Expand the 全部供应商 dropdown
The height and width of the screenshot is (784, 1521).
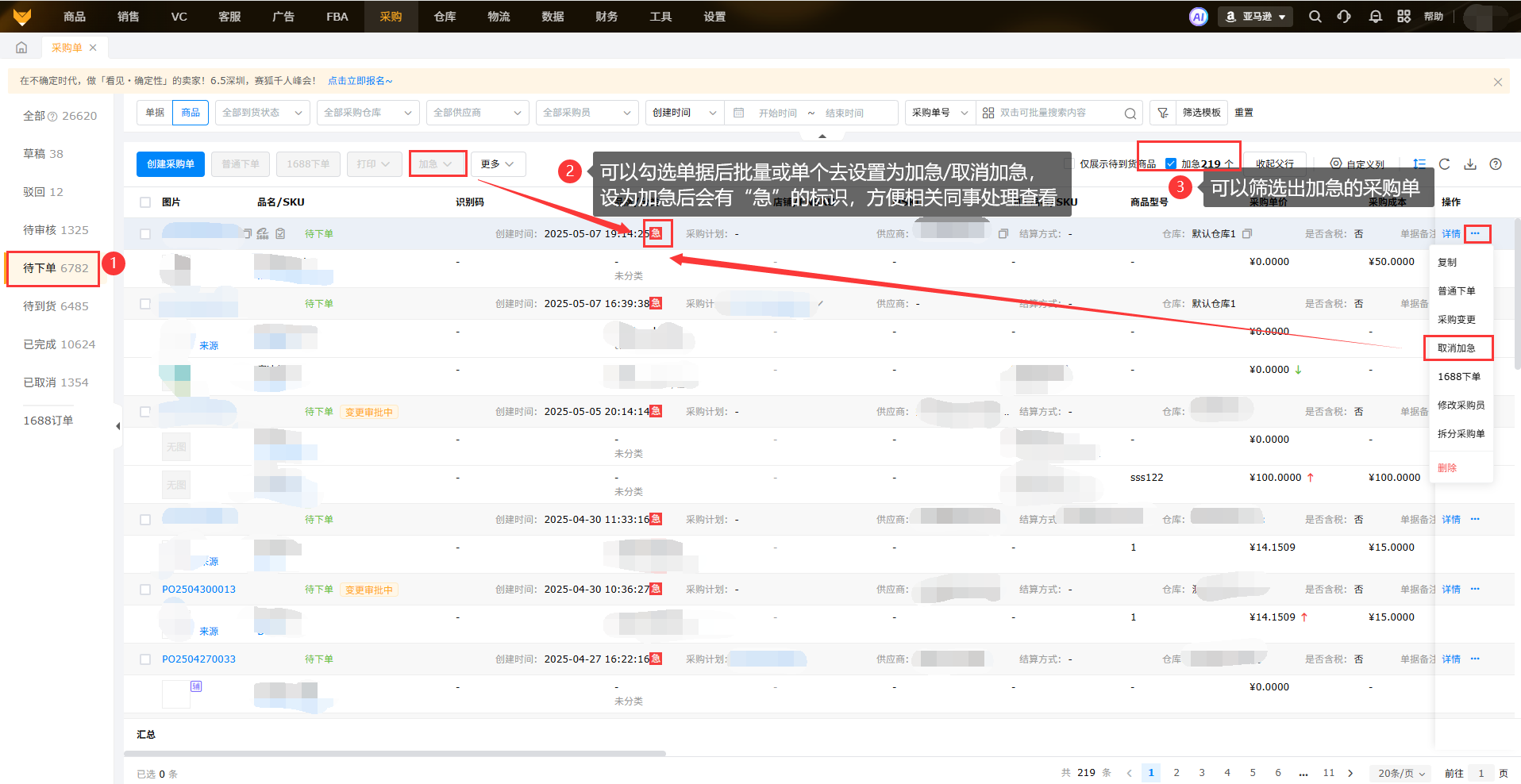477,113
